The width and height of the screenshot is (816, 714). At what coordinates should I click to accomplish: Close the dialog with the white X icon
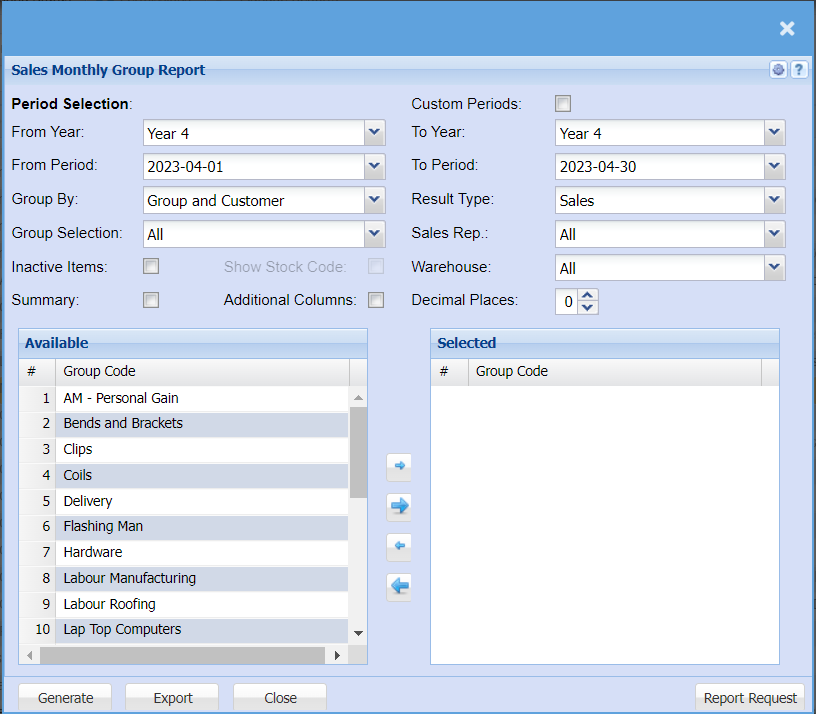pyautogui.click(x=787, y=29)
